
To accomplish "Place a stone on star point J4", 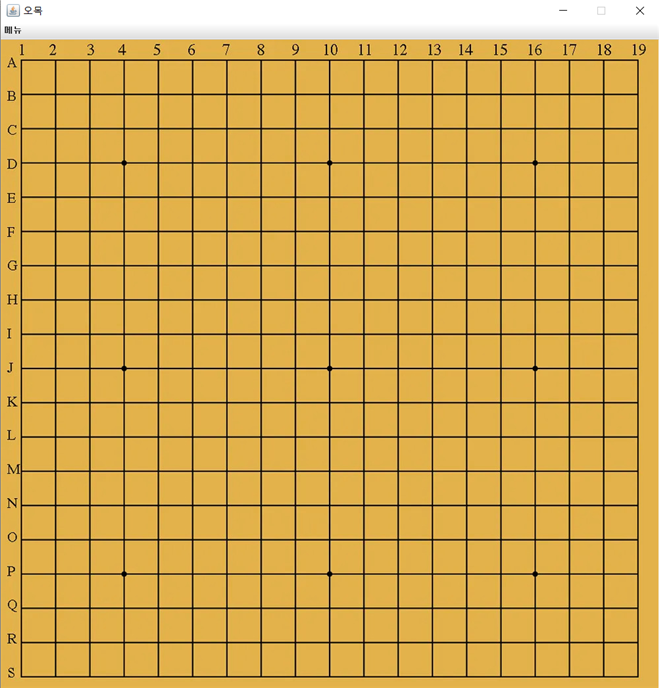I will click(x=124, y=368).
